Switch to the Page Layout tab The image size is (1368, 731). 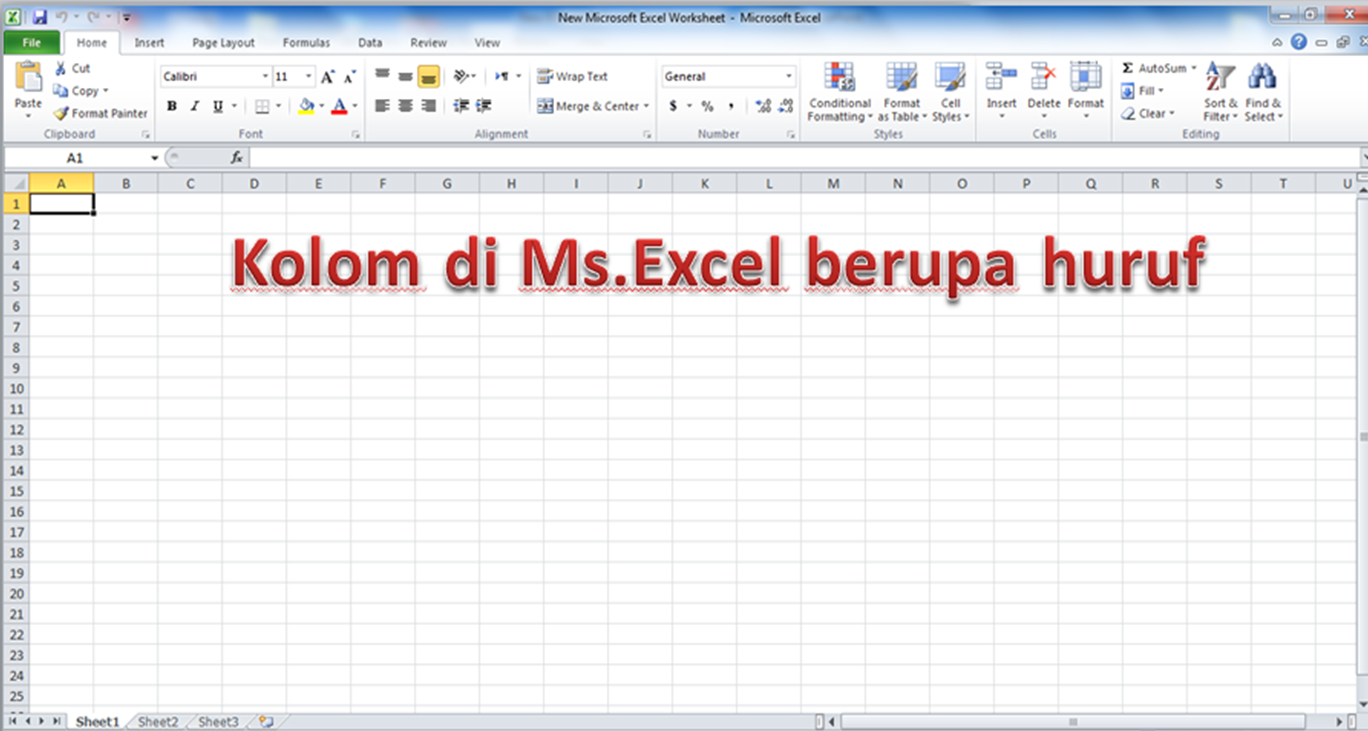[223, 43]
